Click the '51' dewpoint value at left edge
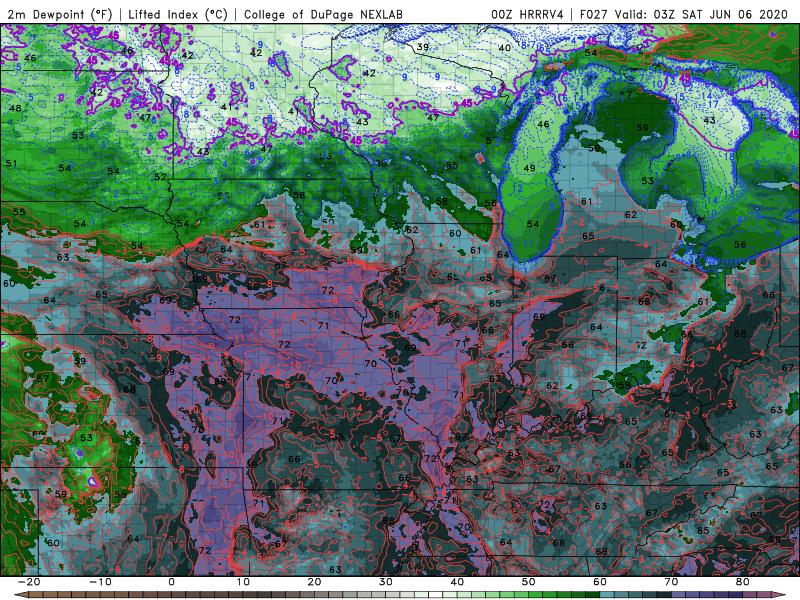 11,164
